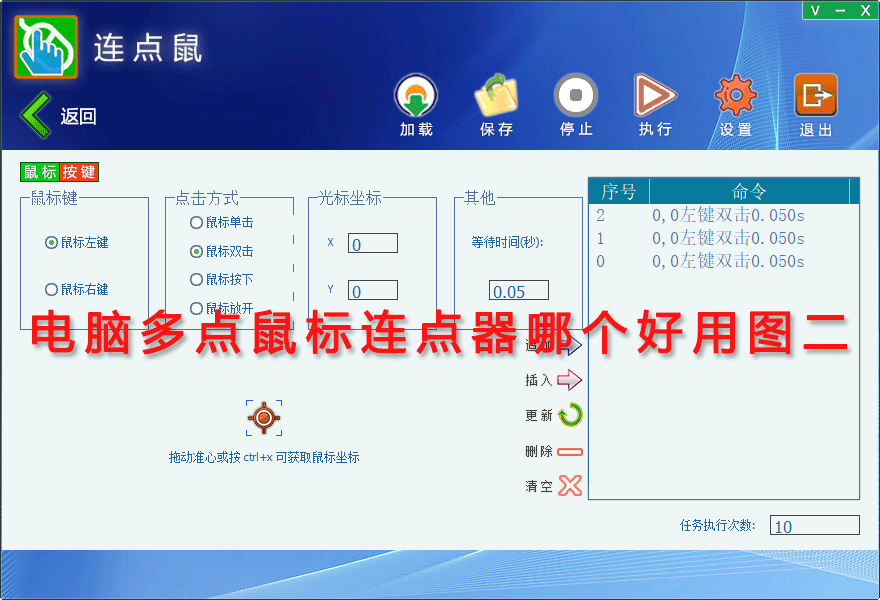
Task: Stop execution with the 停止 icon
Action: (576, 95)
